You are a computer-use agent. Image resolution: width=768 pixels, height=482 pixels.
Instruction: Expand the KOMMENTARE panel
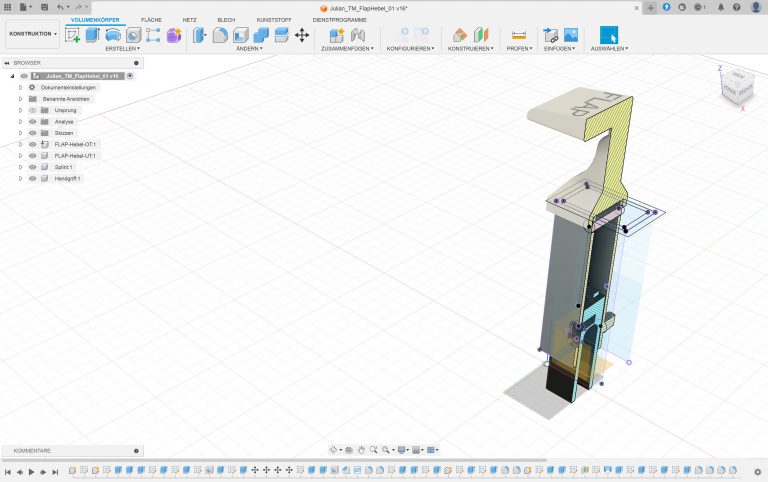136,451
